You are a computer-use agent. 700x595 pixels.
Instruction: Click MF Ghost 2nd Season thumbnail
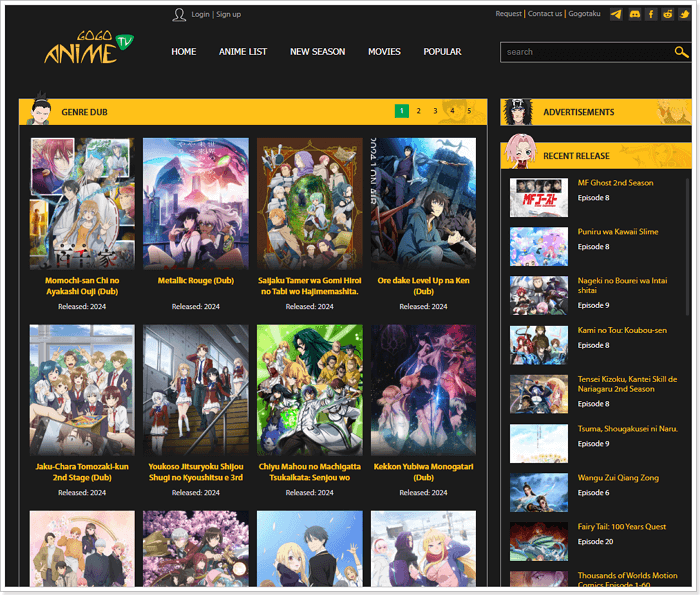[539, 198]
